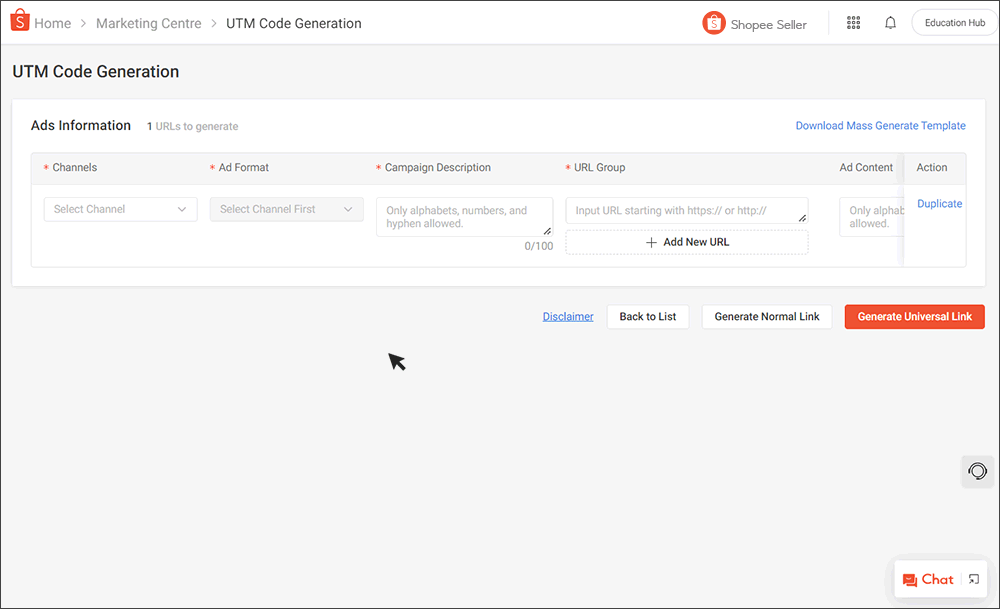
Task: Open the apps grid icon
Action: [853, 22]
